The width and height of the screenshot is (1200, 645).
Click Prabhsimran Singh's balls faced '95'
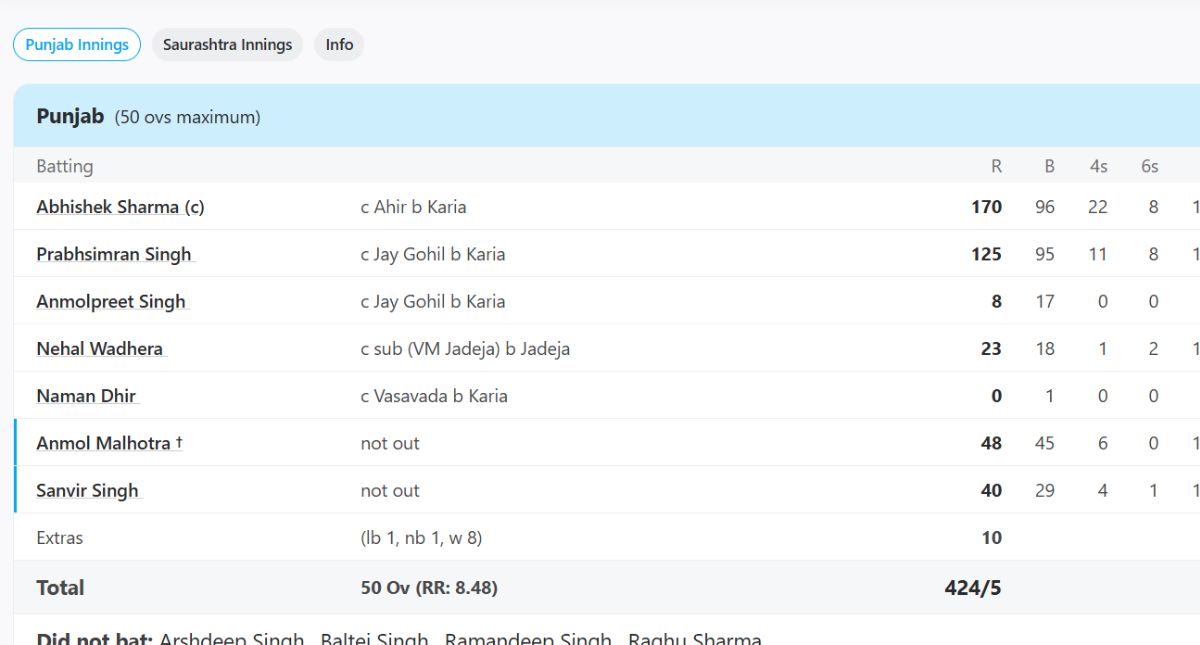click(1045, 254)
